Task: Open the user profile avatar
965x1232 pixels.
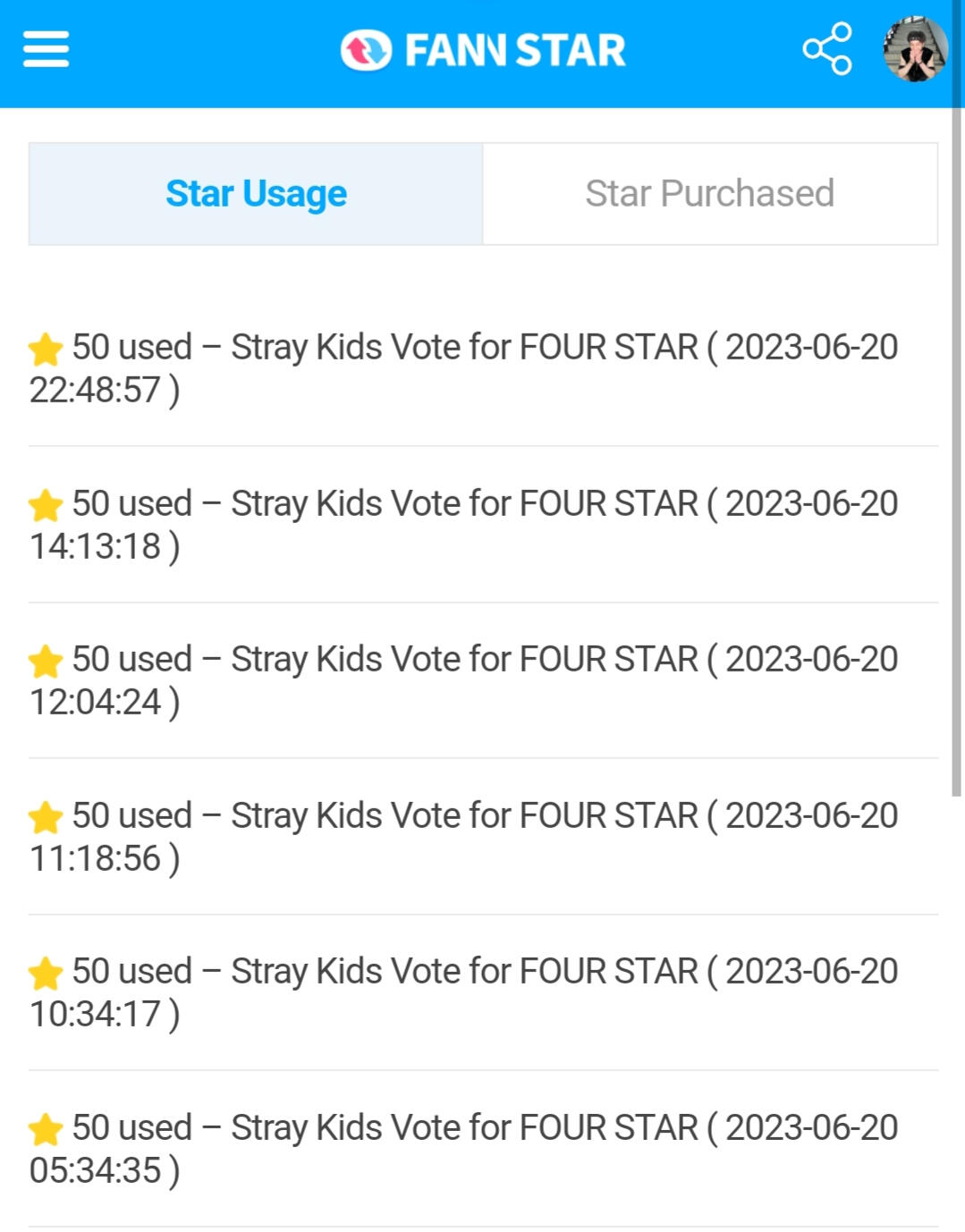Action: click(x=914, y=49)
